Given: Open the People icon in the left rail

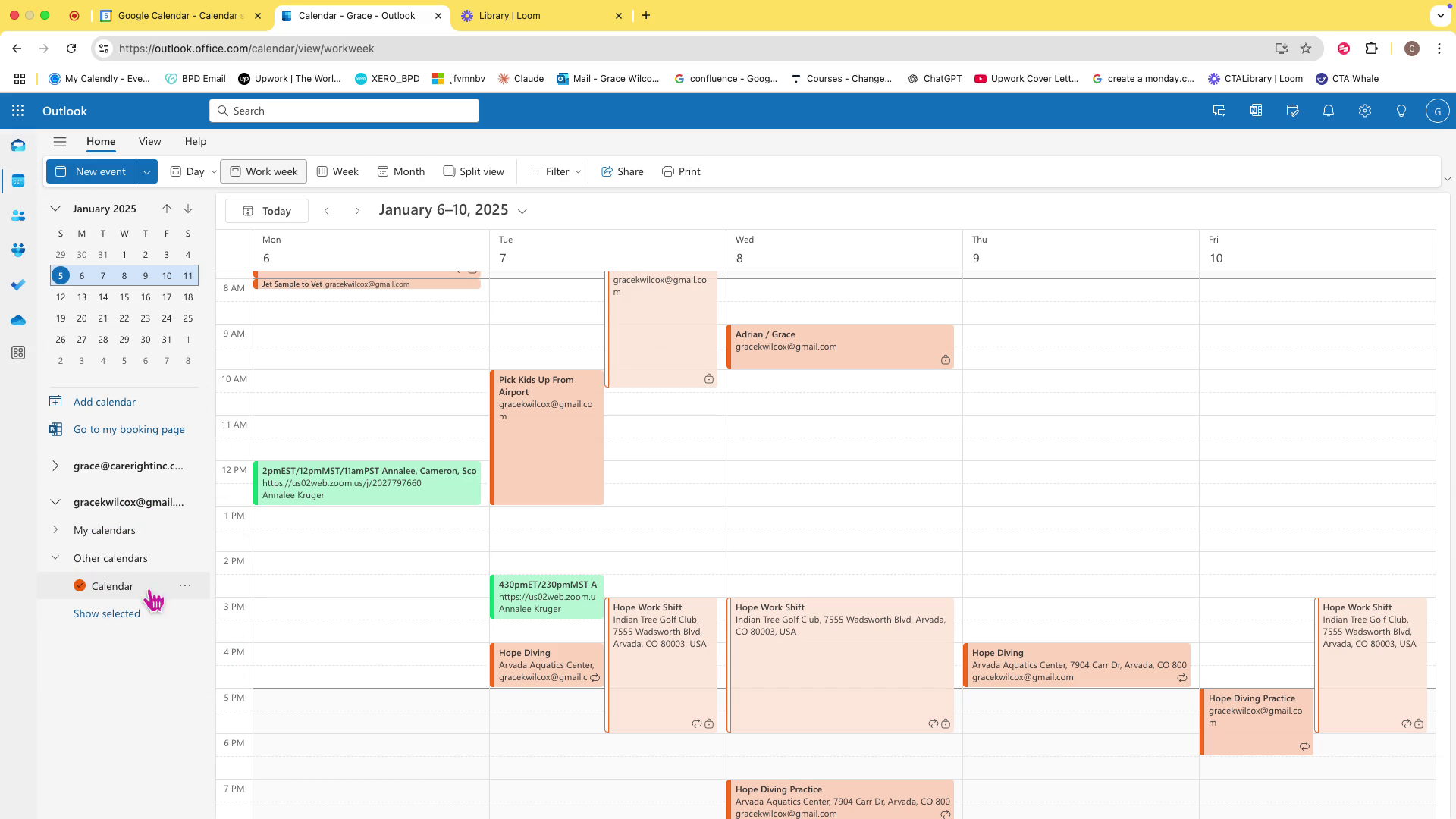Looking at the screenshot, I should [18, 216].
